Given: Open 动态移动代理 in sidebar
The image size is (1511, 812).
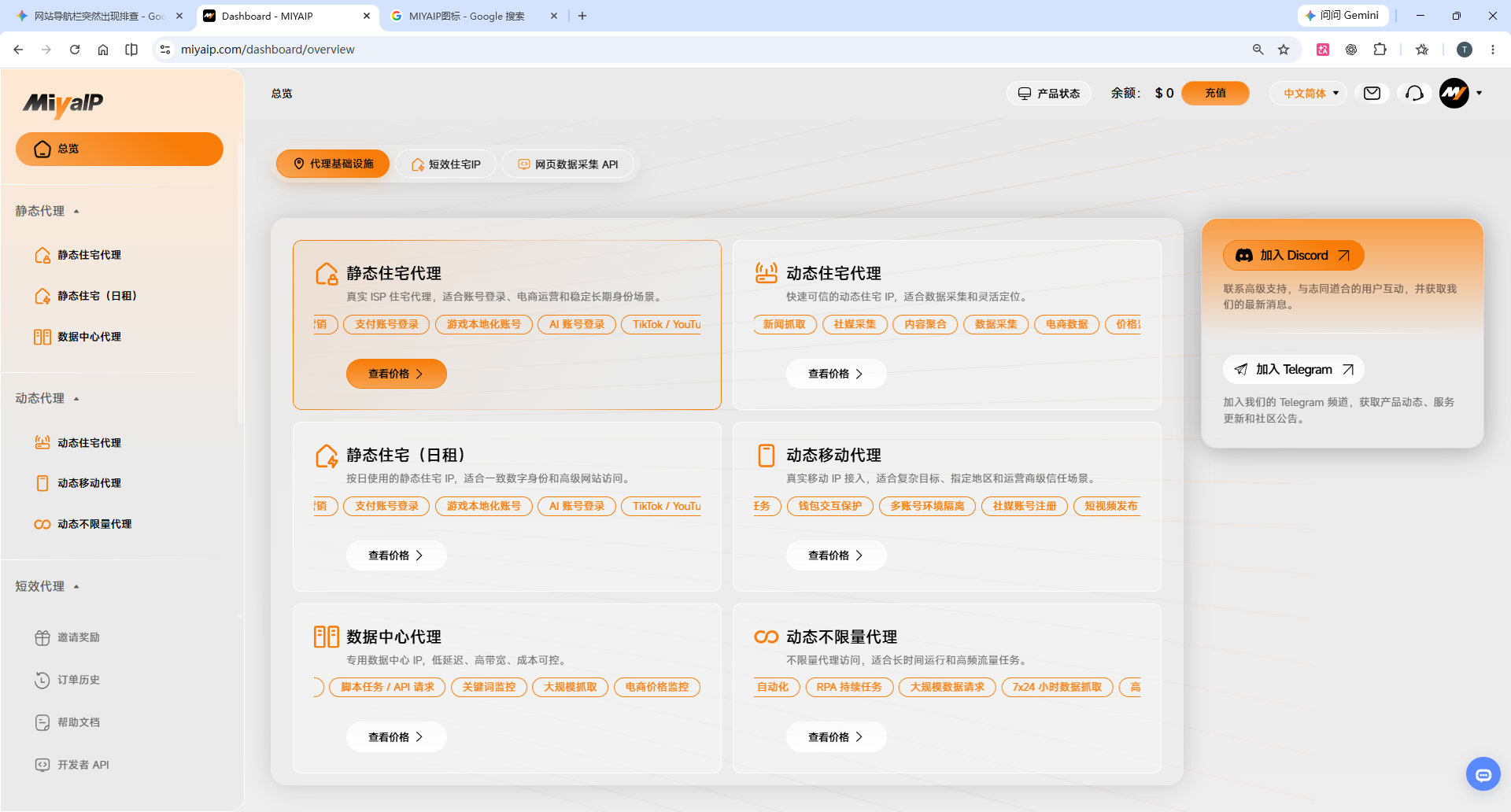Looking at the screenshot, I should pyautogui.click(x=120, y=483).
